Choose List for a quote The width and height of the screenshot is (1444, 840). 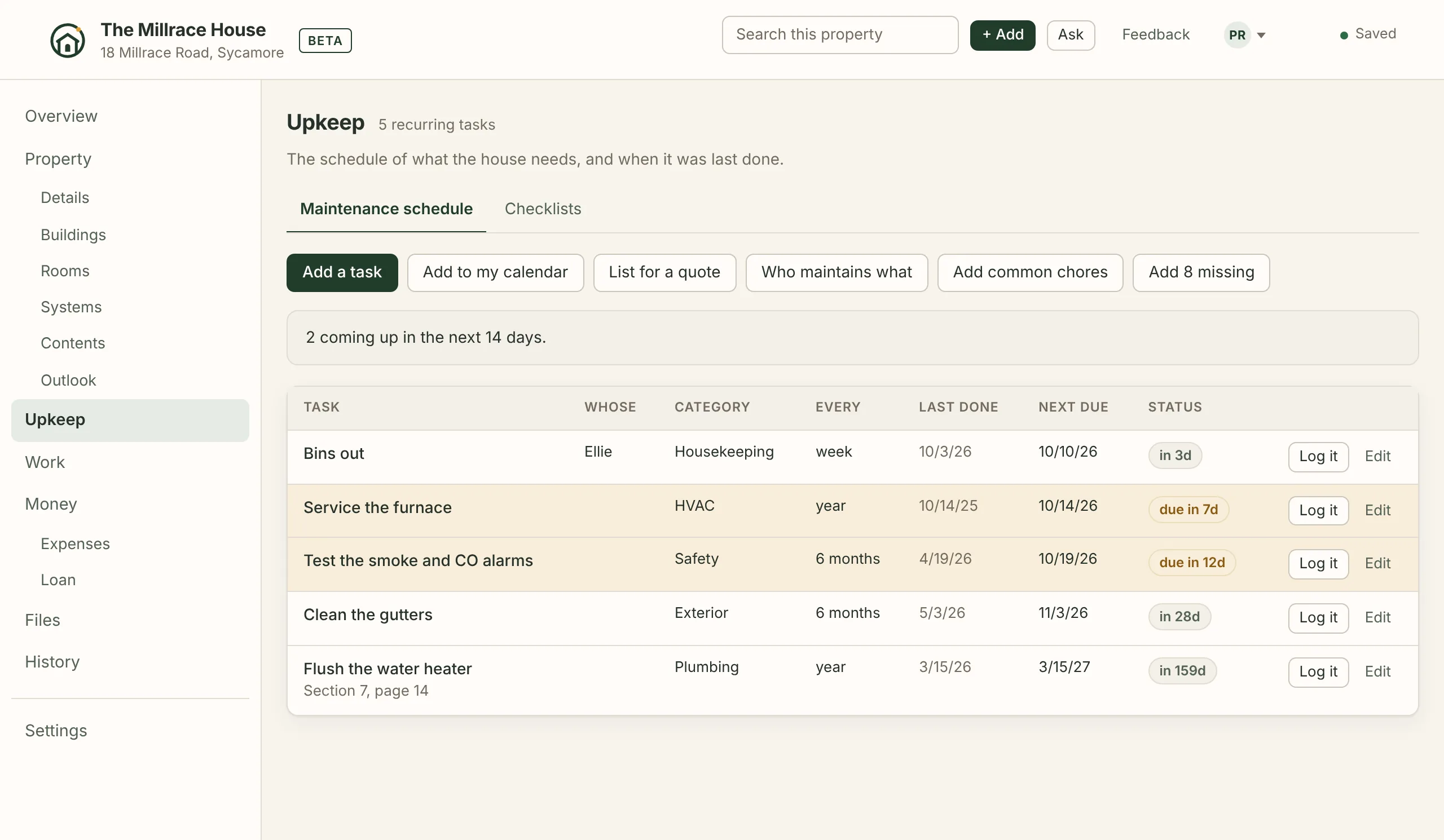coord(663,272)
